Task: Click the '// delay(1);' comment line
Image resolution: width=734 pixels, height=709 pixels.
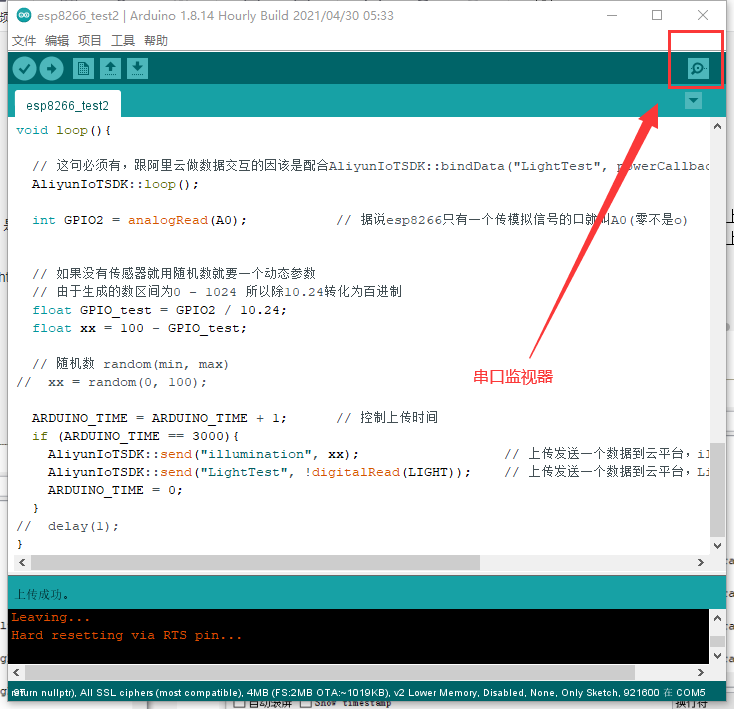Action: click(67, 526)
